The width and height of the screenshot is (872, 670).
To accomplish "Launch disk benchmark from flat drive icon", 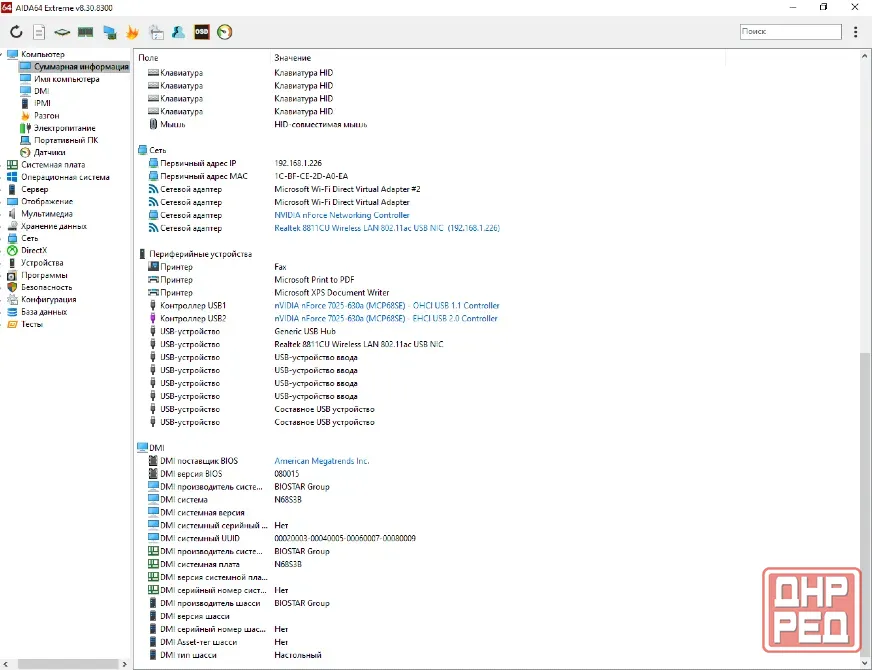I will [62, 32].
